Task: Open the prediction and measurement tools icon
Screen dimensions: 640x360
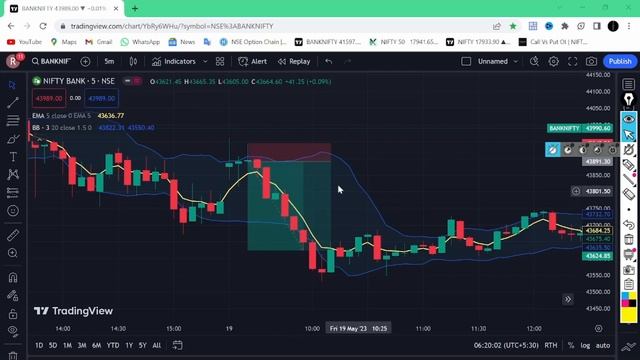Action: pyautogui.click(x=13, y=192)
